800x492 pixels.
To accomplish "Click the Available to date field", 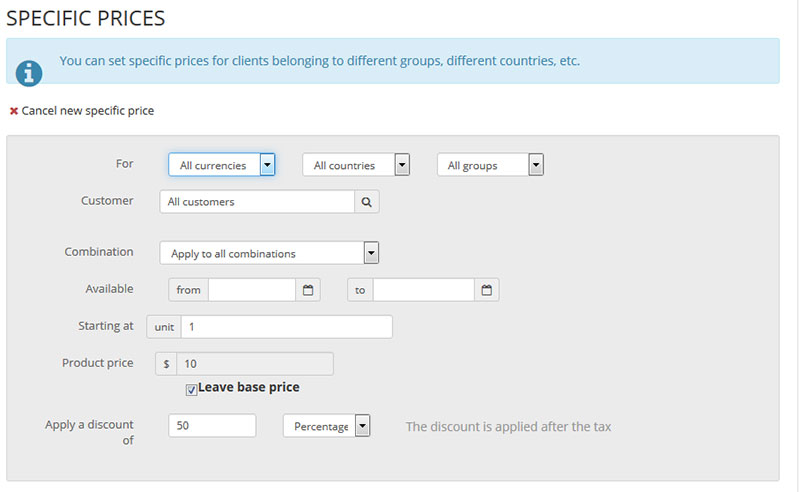I will pos(423,290).
